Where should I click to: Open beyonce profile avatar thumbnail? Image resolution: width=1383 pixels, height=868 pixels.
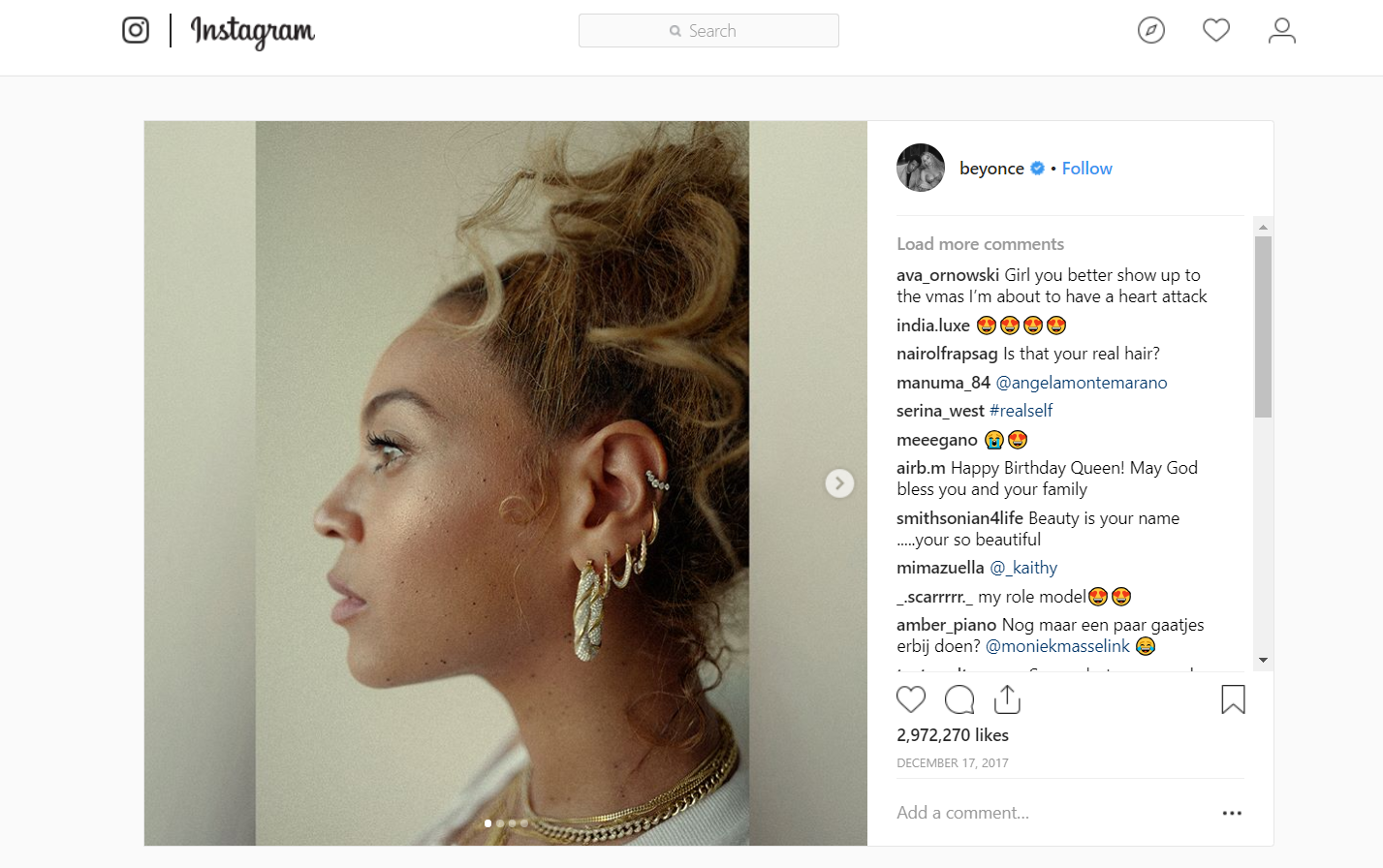tap(921, 168)
